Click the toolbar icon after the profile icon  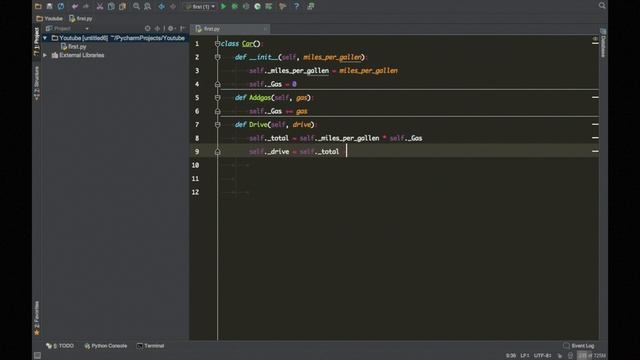[269, 6]
